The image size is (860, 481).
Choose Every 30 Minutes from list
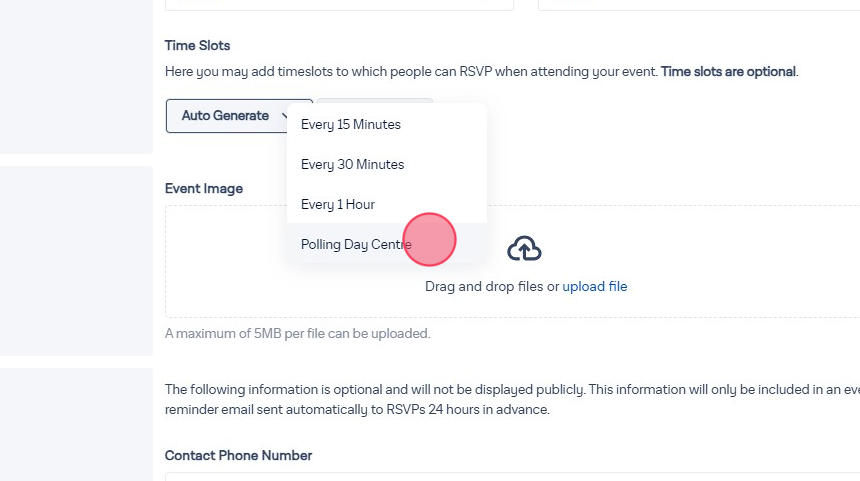pyautogui.click(x=353, y=165)
